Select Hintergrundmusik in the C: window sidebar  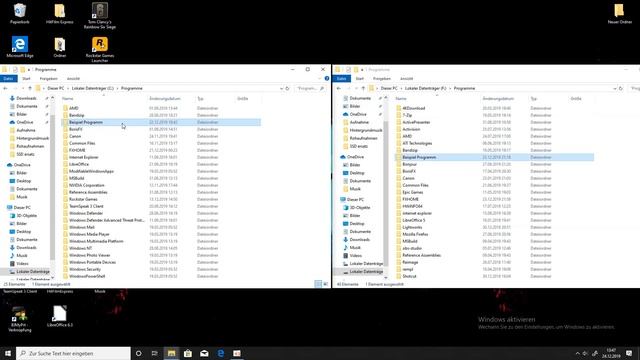point(33,138)
